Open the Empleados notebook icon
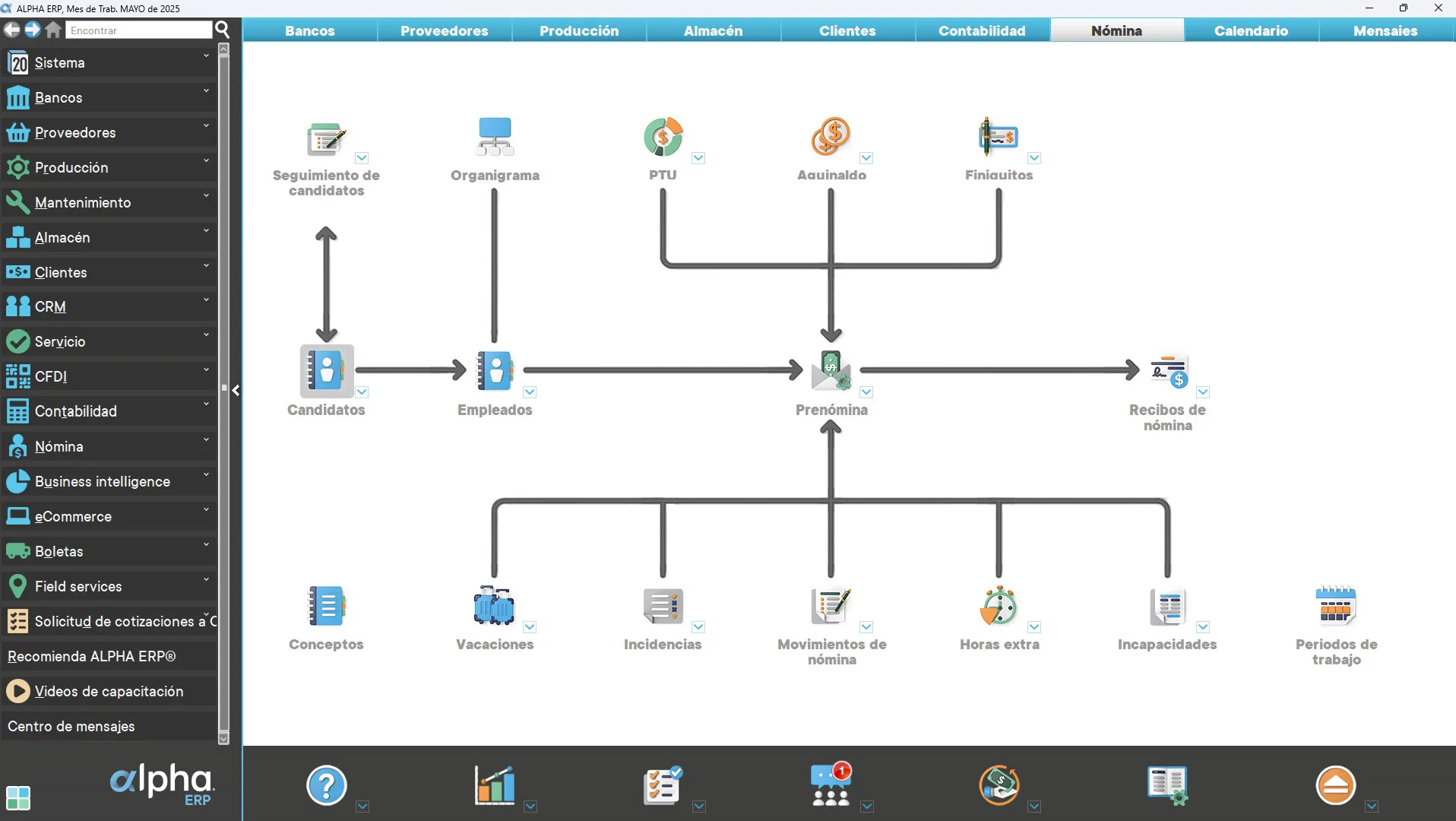The width and height of the screenshot is (1456, 821). 495,370
